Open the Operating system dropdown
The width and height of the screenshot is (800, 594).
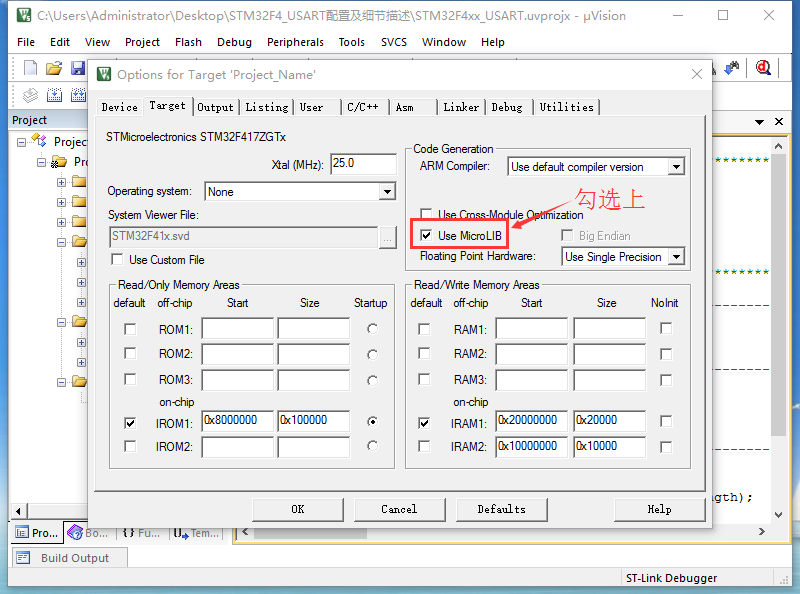pos(387,192)
